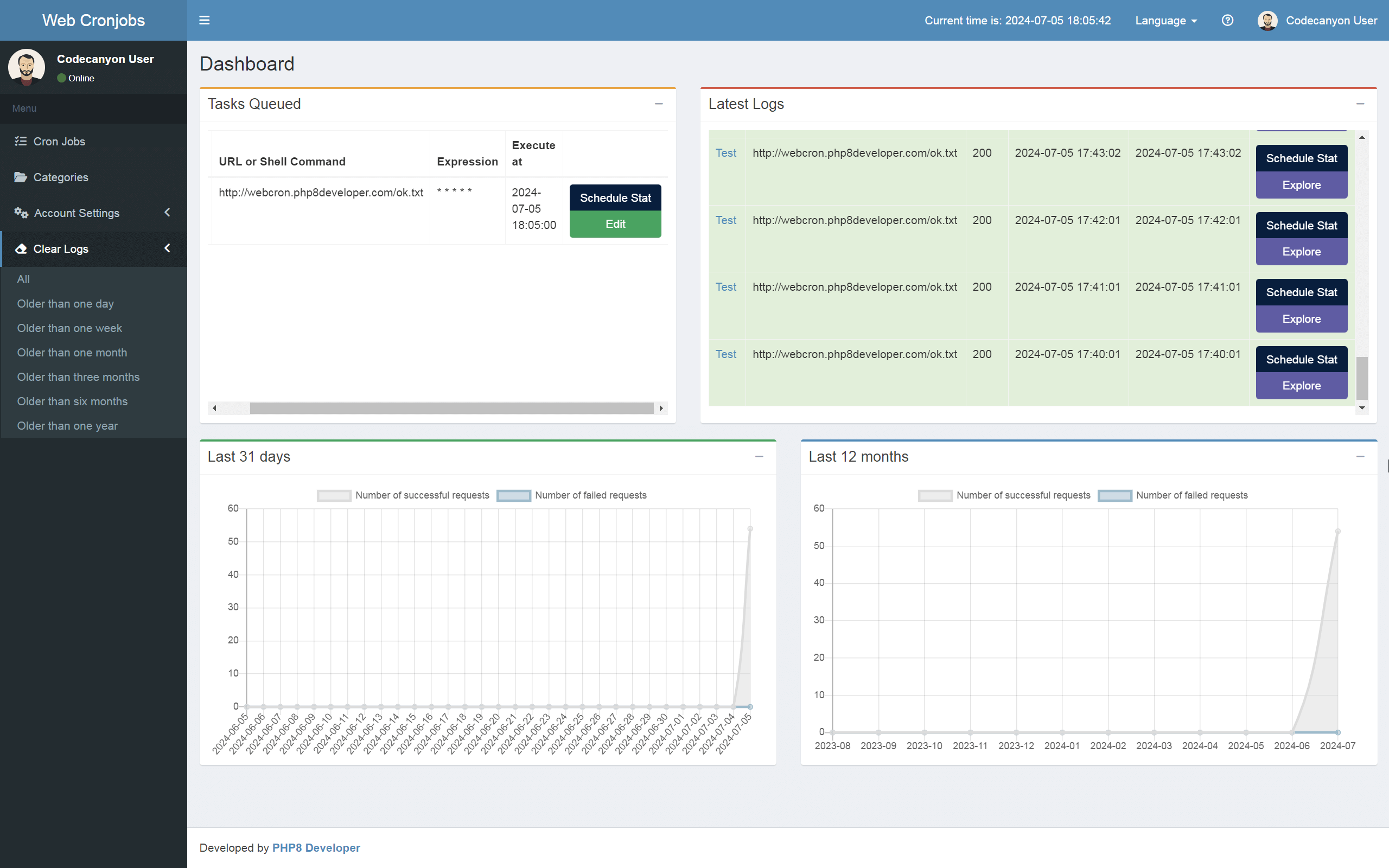Open the Language dropdown
1389x868 pixels.
coord(1165,20)
